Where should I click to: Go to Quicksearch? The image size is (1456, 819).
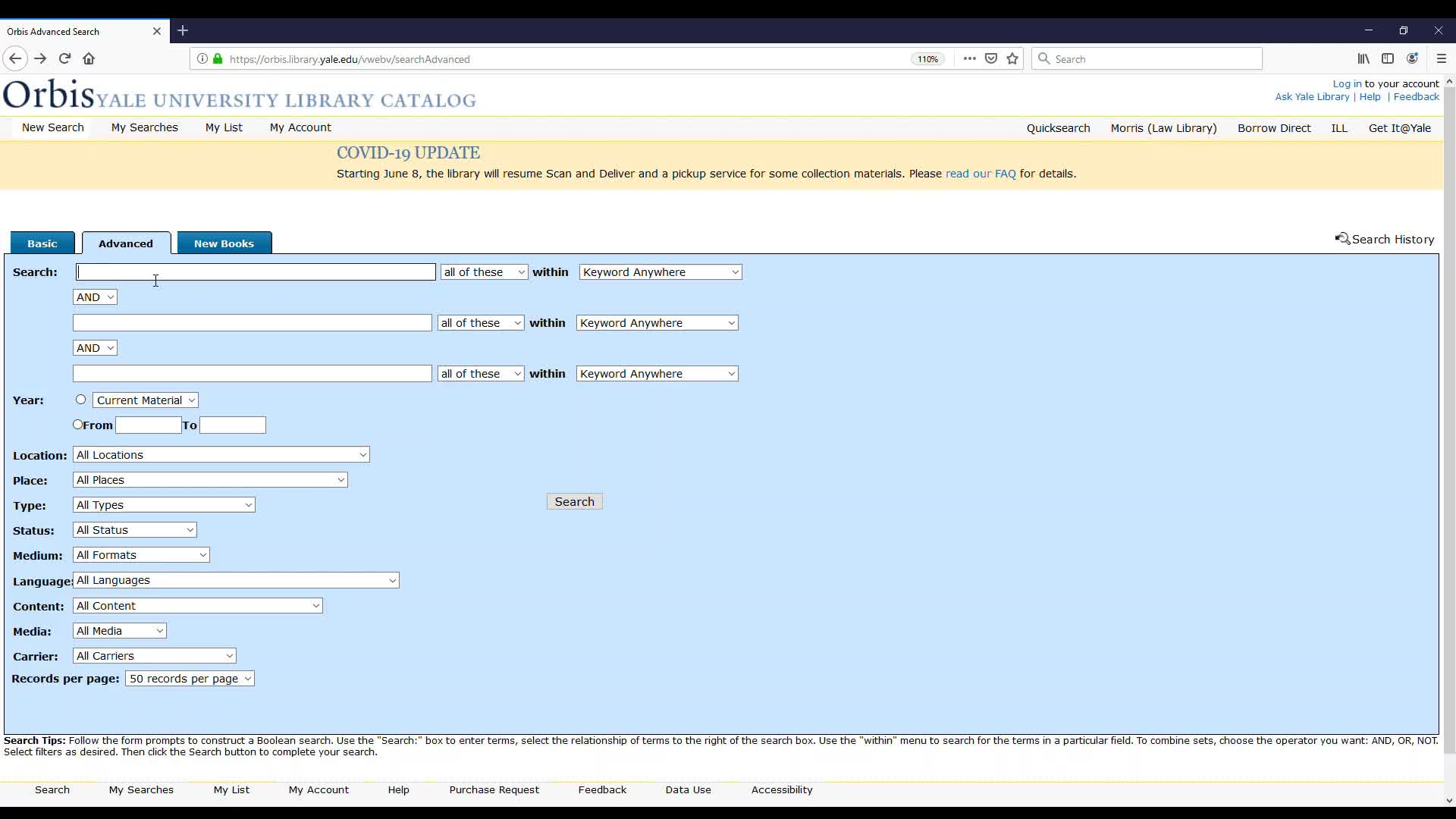(1059, 128)
